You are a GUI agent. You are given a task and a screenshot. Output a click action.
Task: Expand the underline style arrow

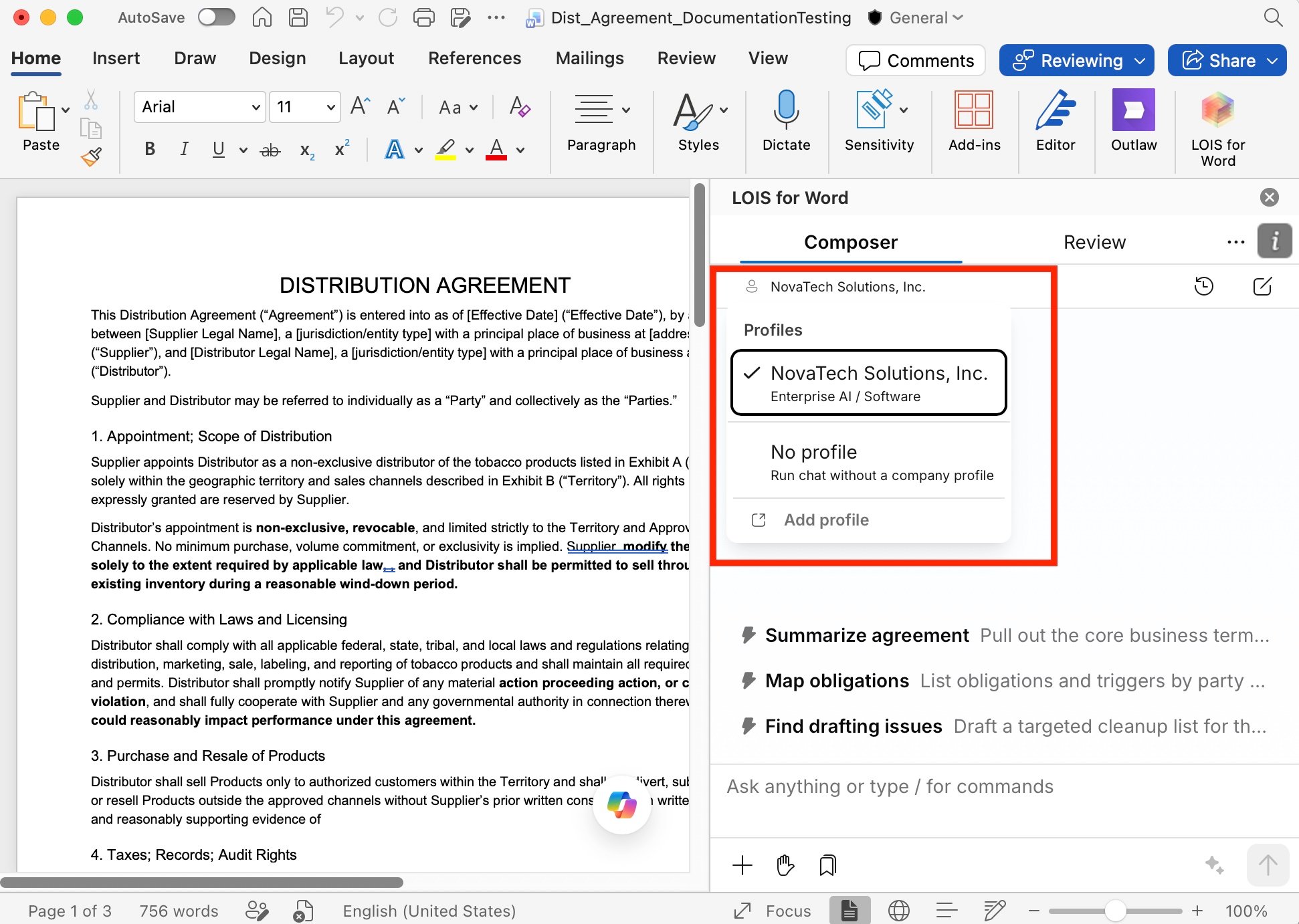tap(243, 150)
